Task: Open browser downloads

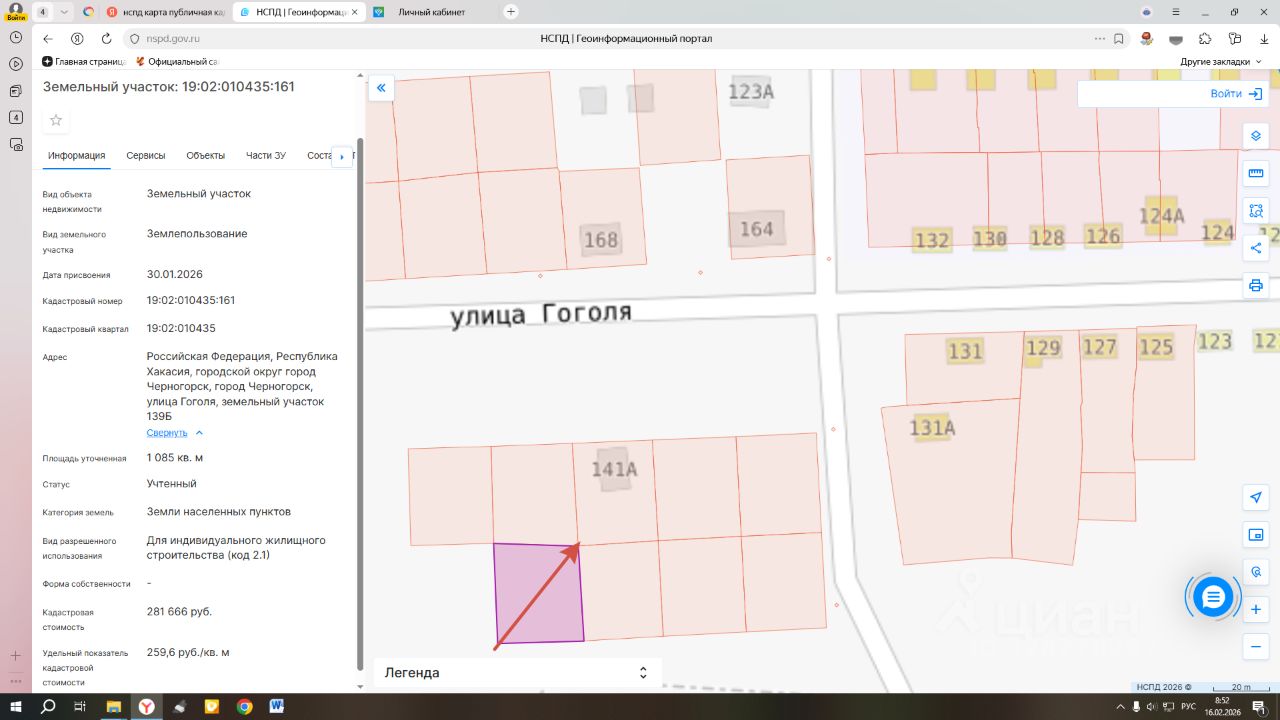Action: 1264,39
